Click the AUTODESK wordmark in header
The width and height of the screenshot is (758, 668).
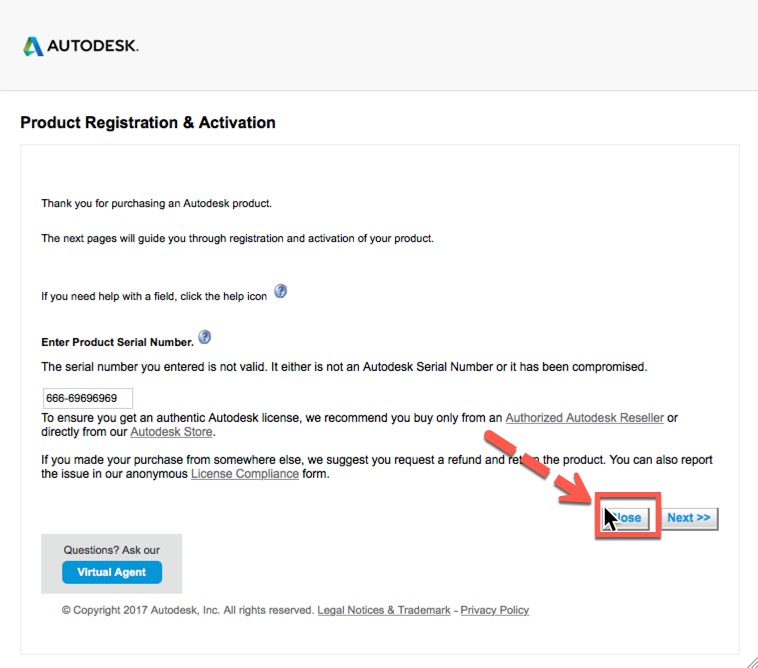coord(93,46)
